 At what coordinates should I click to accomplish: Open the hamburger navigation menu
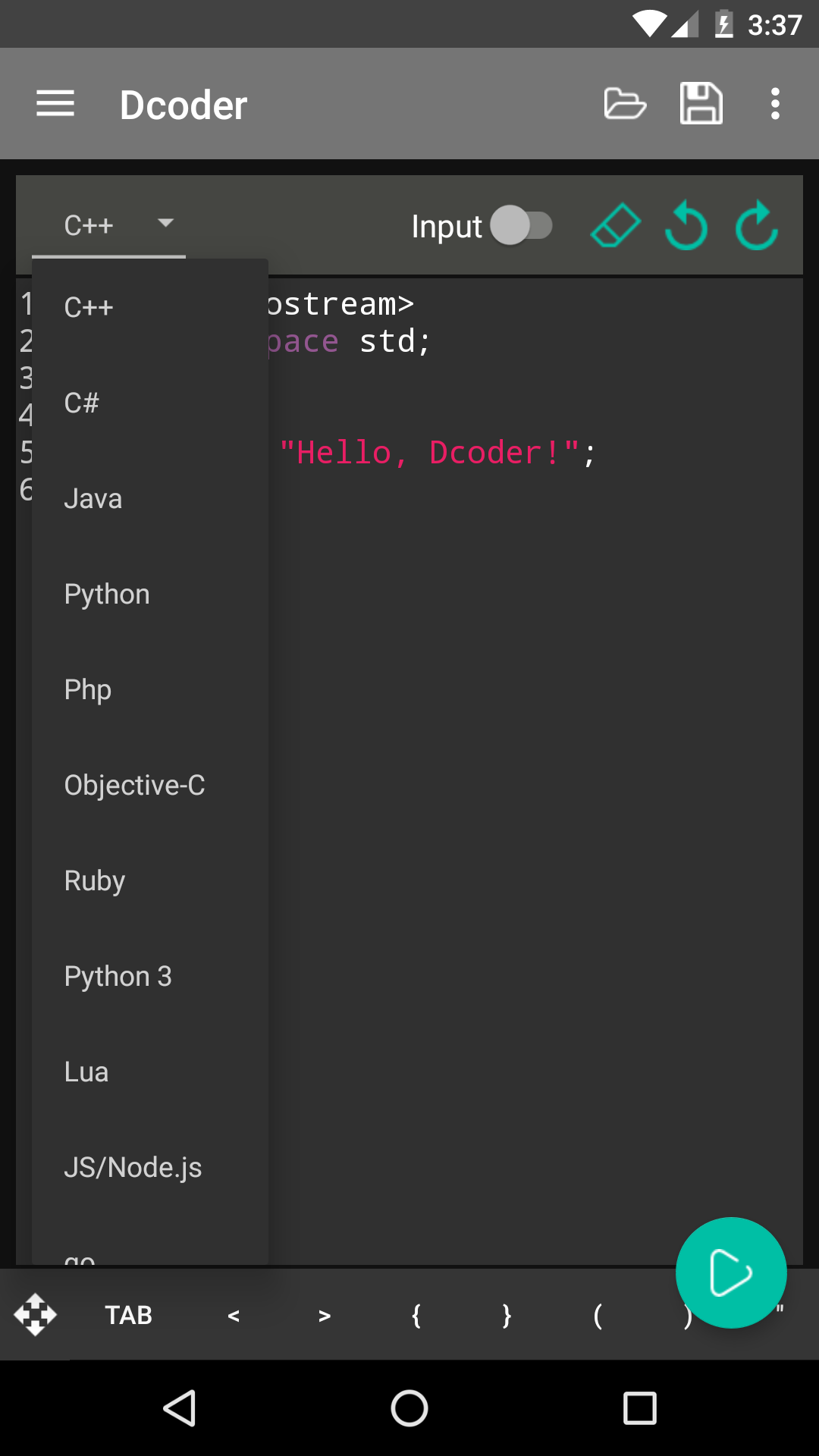pyautogui.click(x=55, y=104)
